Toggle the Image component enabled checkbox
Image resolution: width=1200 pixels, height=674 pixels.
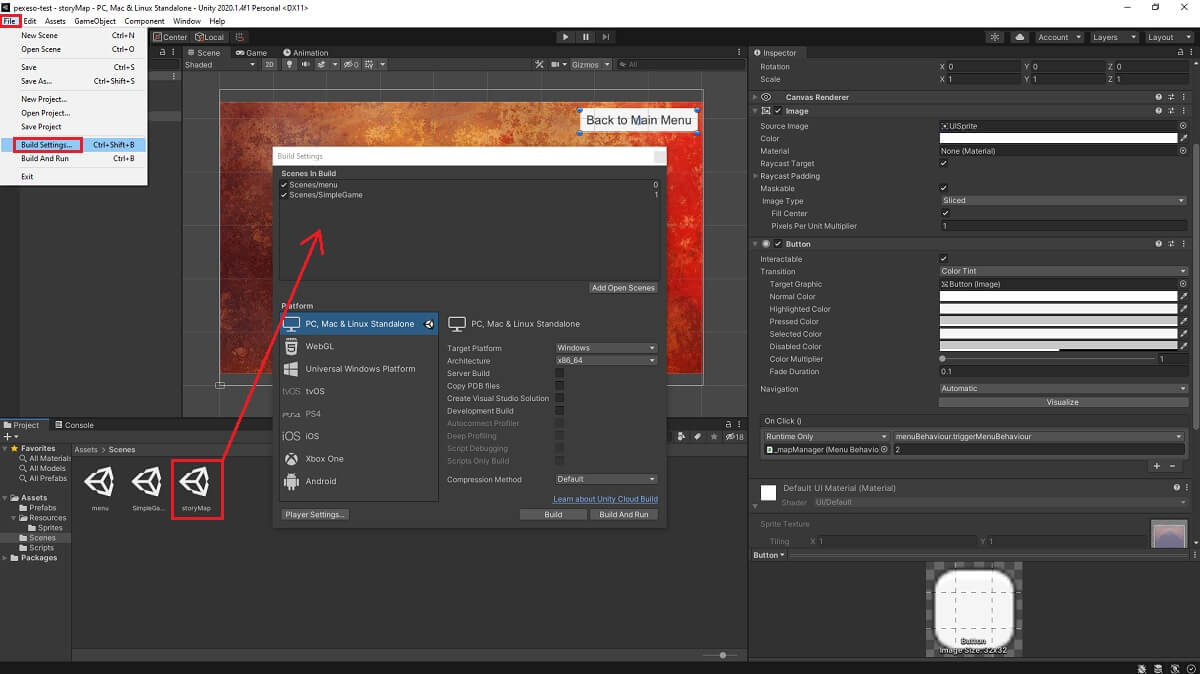tap(777, 111)
